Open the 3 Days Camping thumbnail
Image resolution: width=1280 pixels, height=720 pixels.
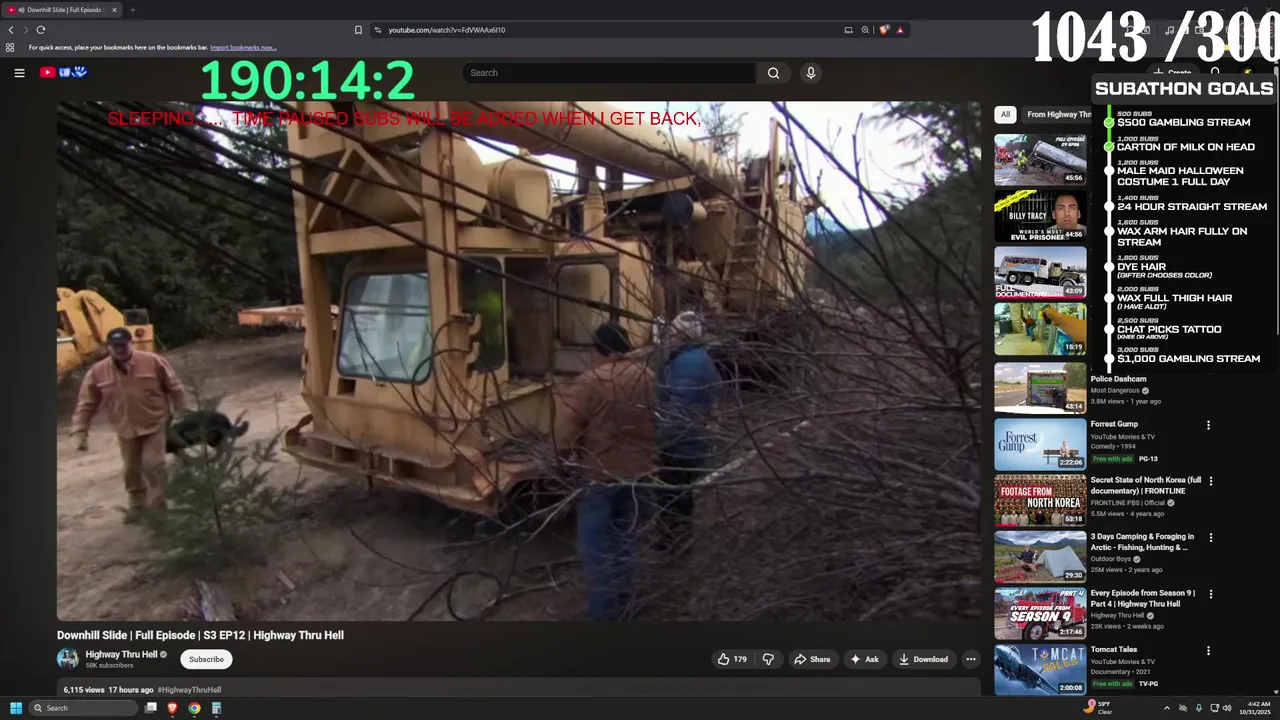(1040, 557)
